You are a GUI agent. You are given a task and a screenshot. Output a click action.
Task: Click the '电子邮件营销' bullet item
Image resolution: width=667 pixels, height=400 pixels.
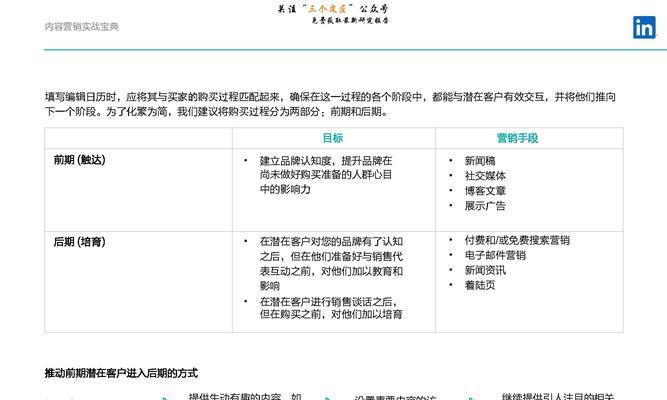click(x=495, y=255)
